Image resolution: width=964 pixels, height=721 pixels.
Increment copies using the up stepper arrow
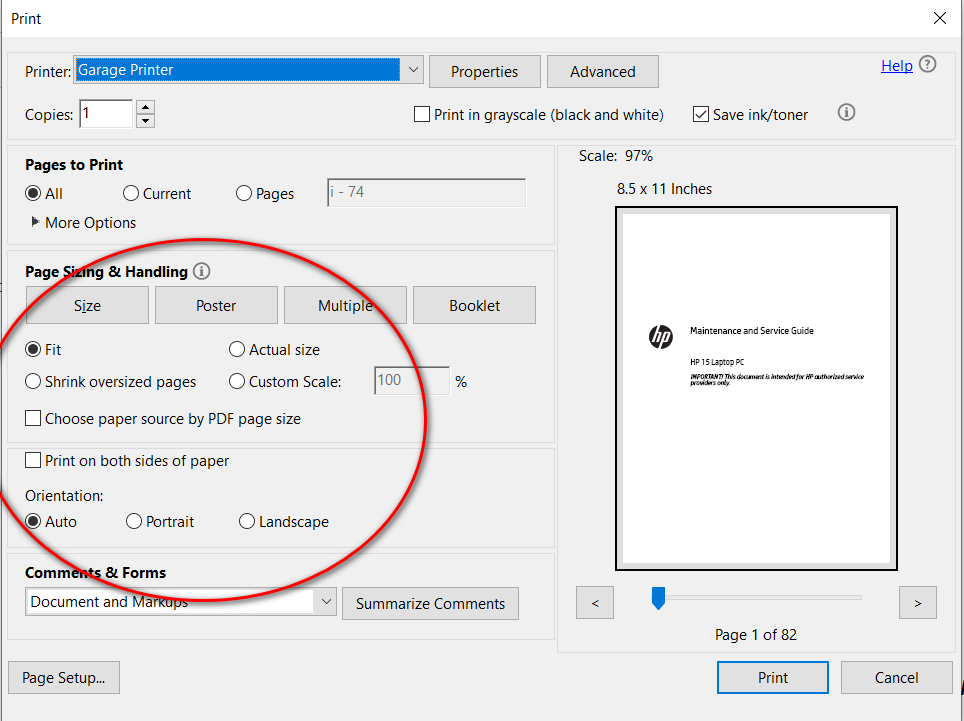point(145,107)
